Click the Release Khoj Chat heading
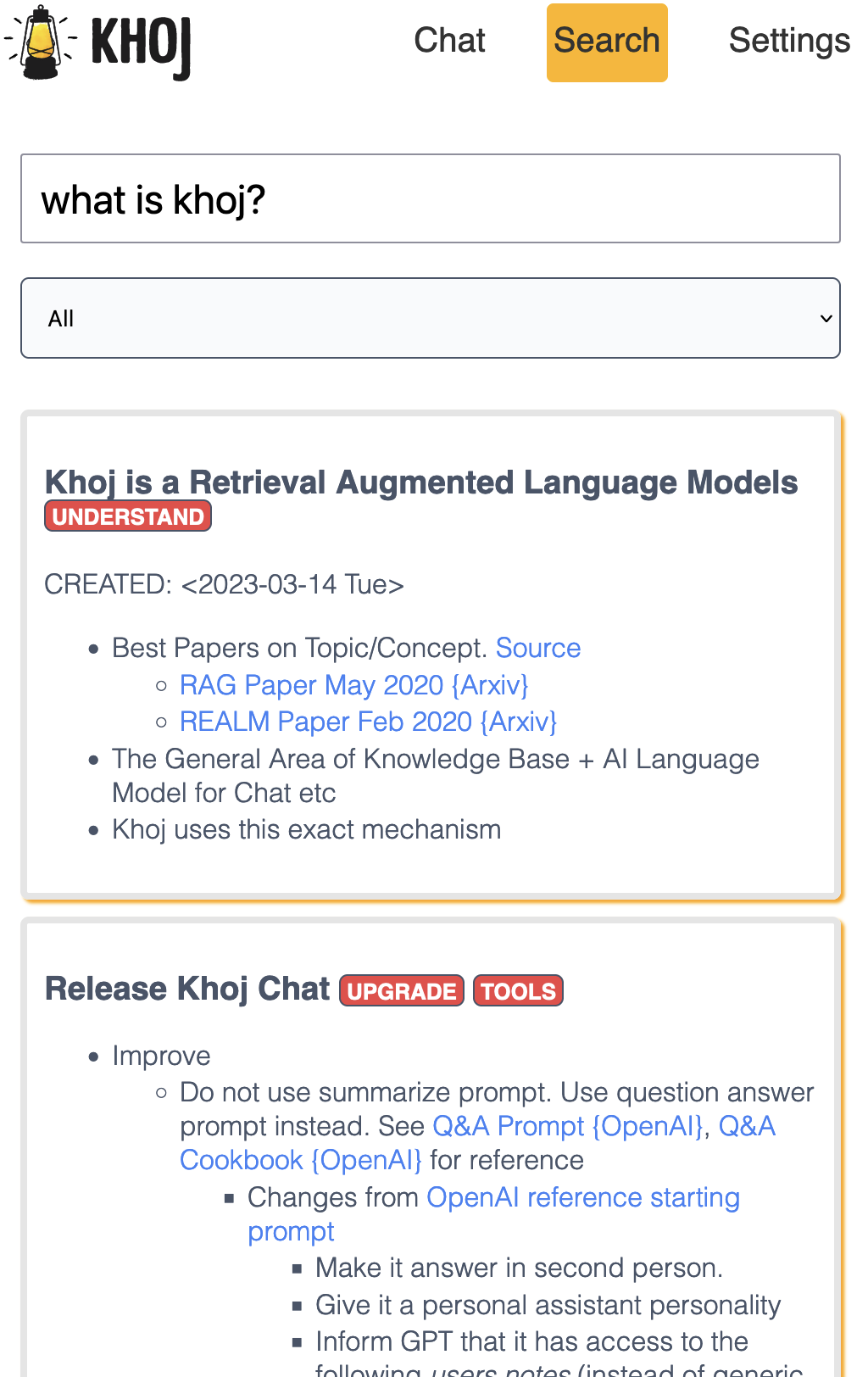 click(x=187, y=989)
